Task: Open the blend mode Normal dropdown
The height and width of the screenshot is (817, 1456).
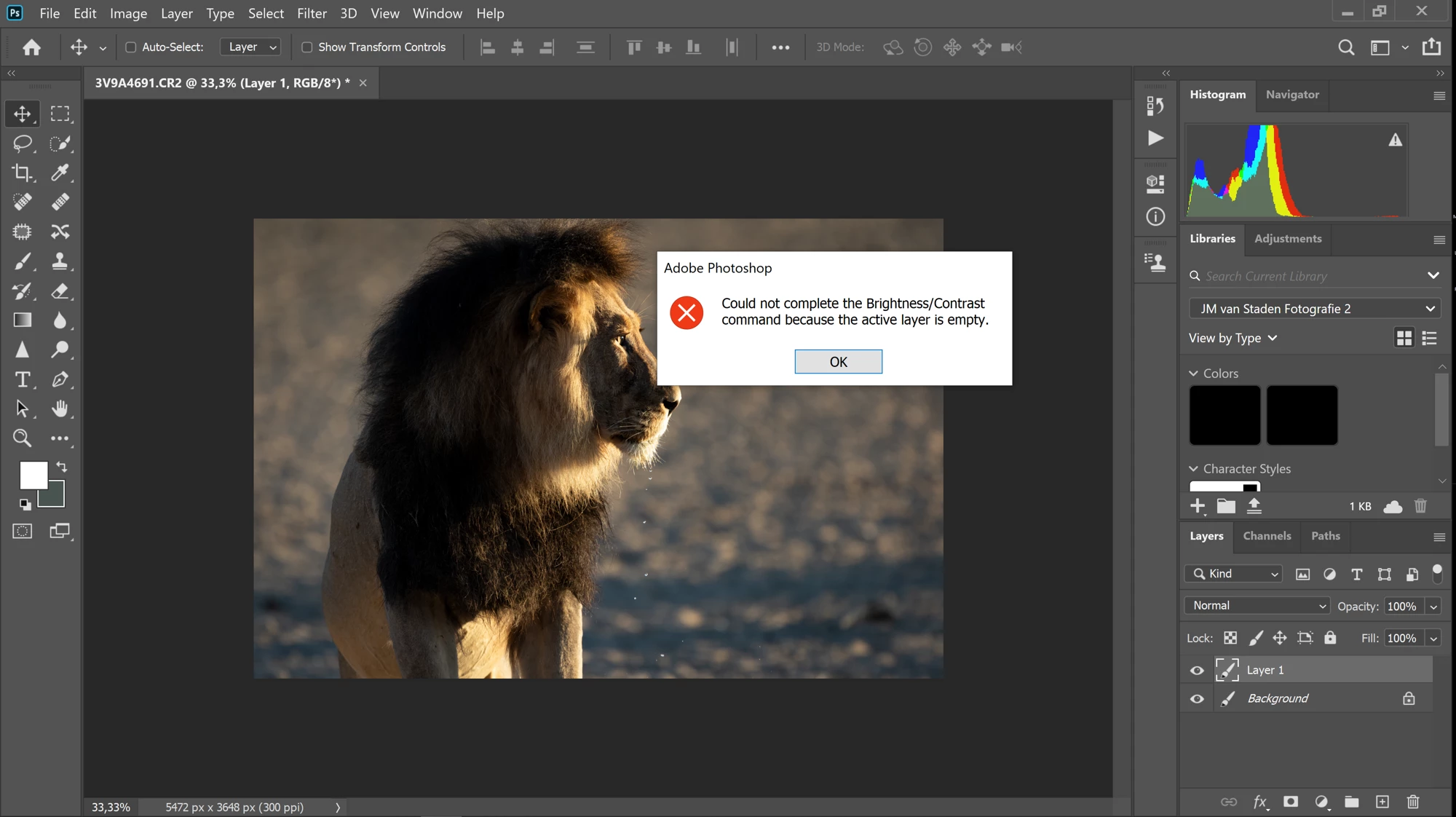Action: click(x=1257, y=606)
